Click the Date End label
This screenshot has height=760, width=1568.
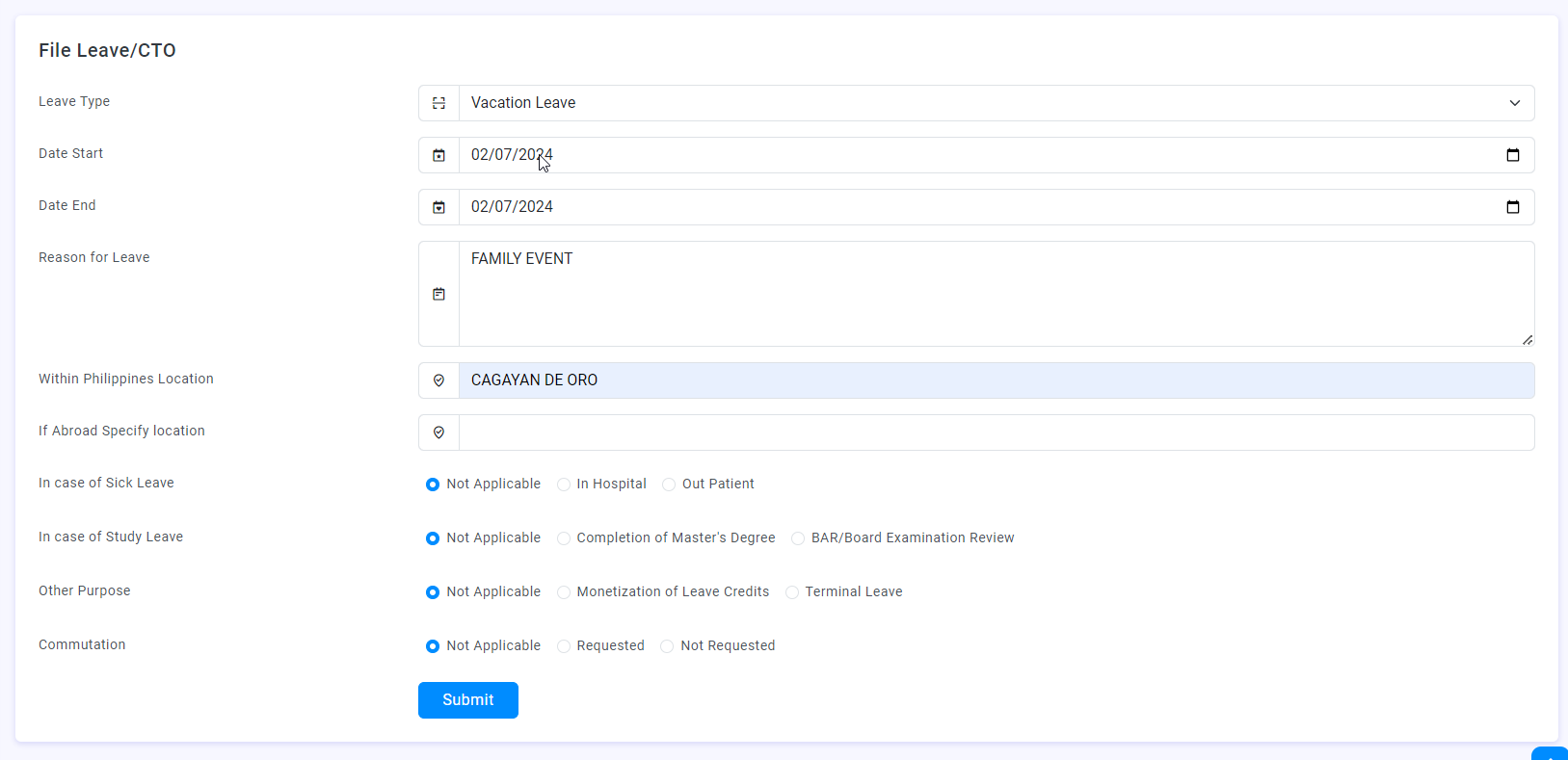click(67, 205)
